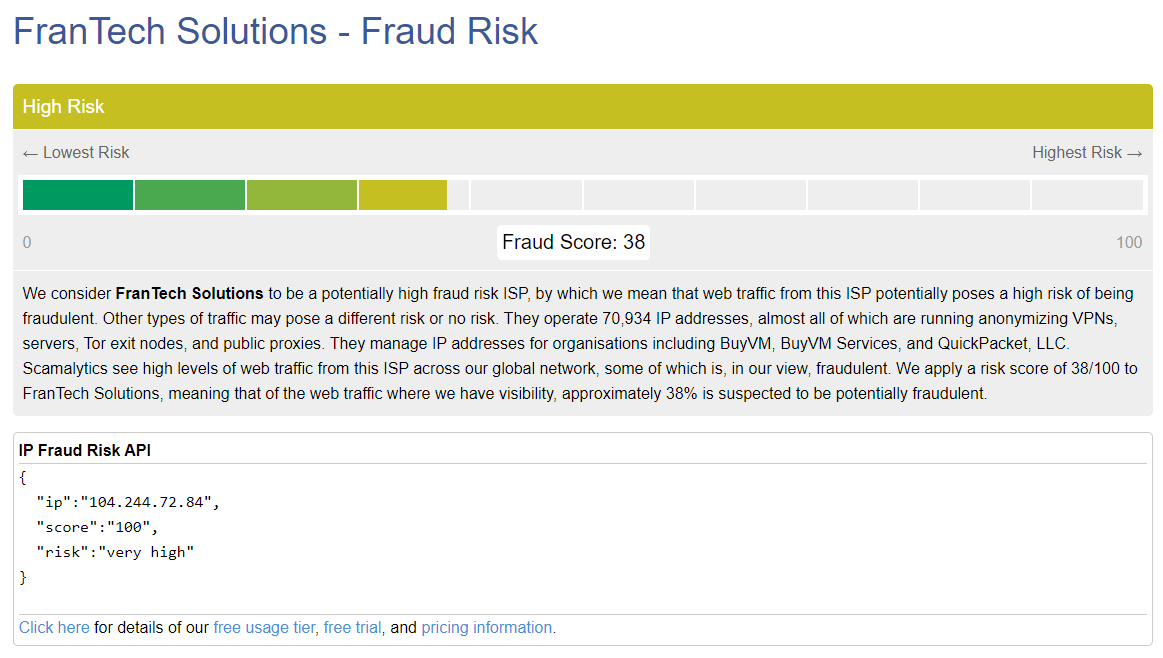The image size is (1163, 658).
Task: Click the "← Lowest Risk" label
Action: coord(76,153)
